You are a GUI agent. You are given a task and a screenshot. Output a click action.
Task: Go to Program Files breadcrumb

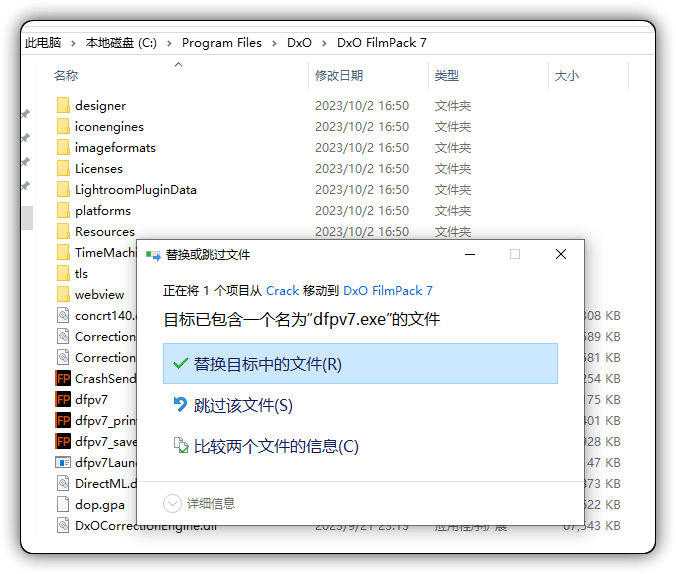point(222,43)
